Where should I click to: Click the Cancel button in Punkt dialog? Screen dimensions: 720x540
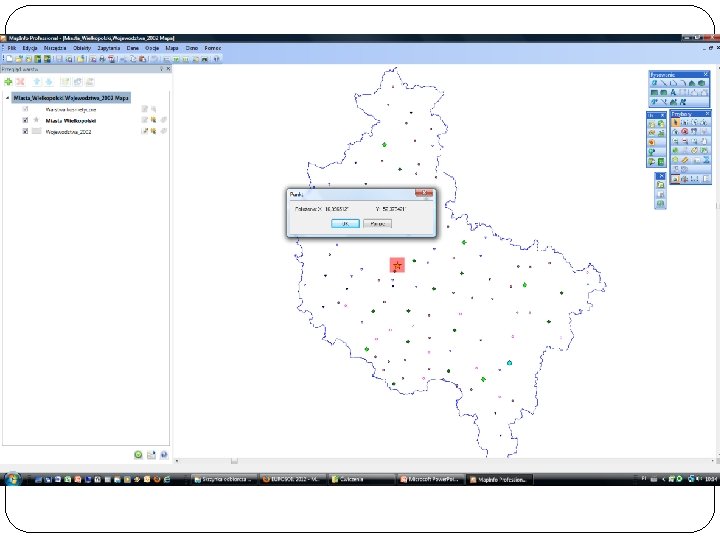(377, 224)
